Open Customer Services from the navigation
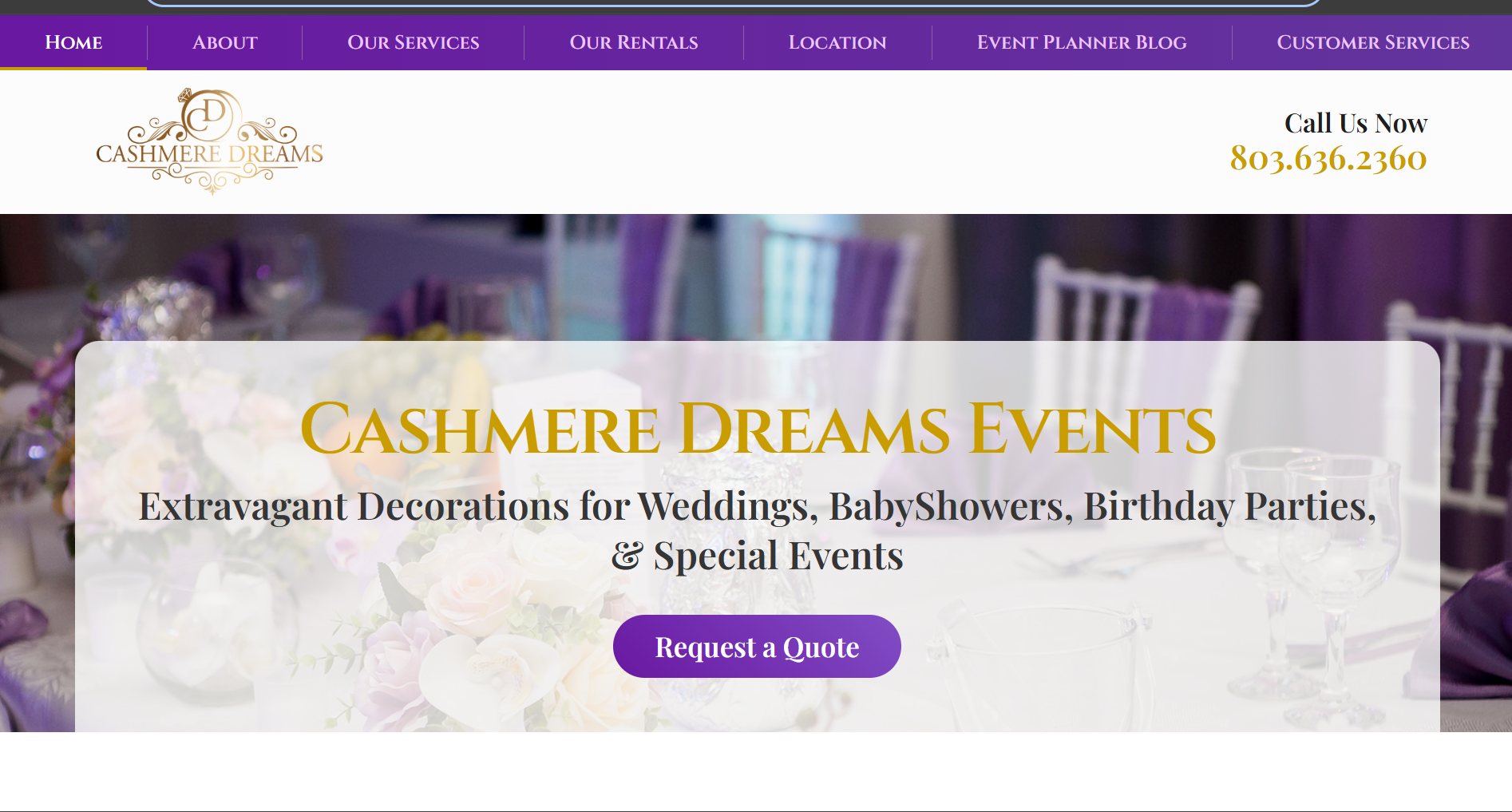1512x812 pixels. [1372, 42]
